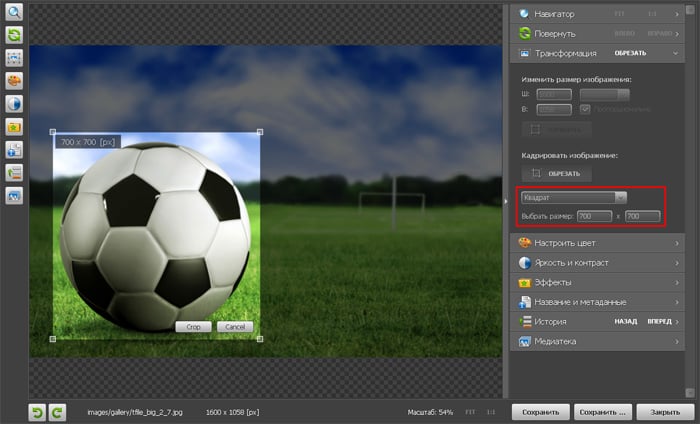Select the magnifier zoom tool in left toolbar
700x424 pixels.
point(15,14)
